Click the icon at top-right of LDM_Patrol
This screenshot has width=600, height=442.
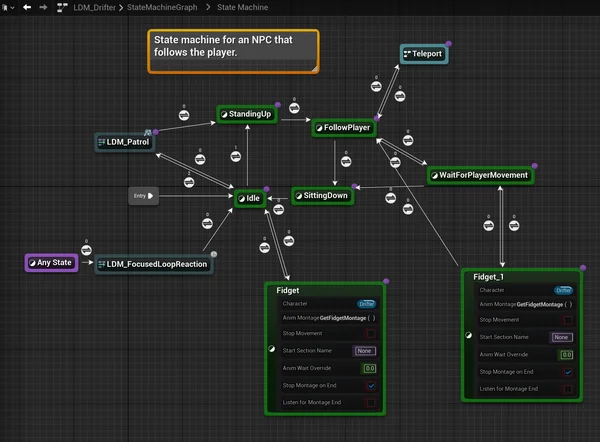point(148,132)
